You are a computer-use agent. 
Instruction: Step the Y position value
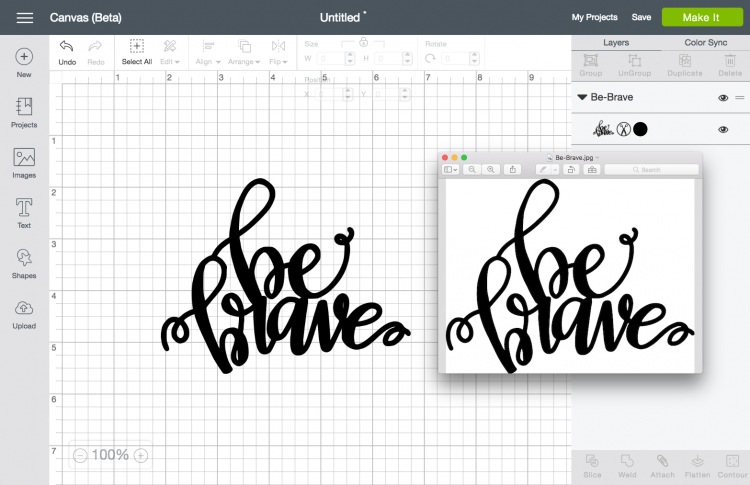[405, 94]
